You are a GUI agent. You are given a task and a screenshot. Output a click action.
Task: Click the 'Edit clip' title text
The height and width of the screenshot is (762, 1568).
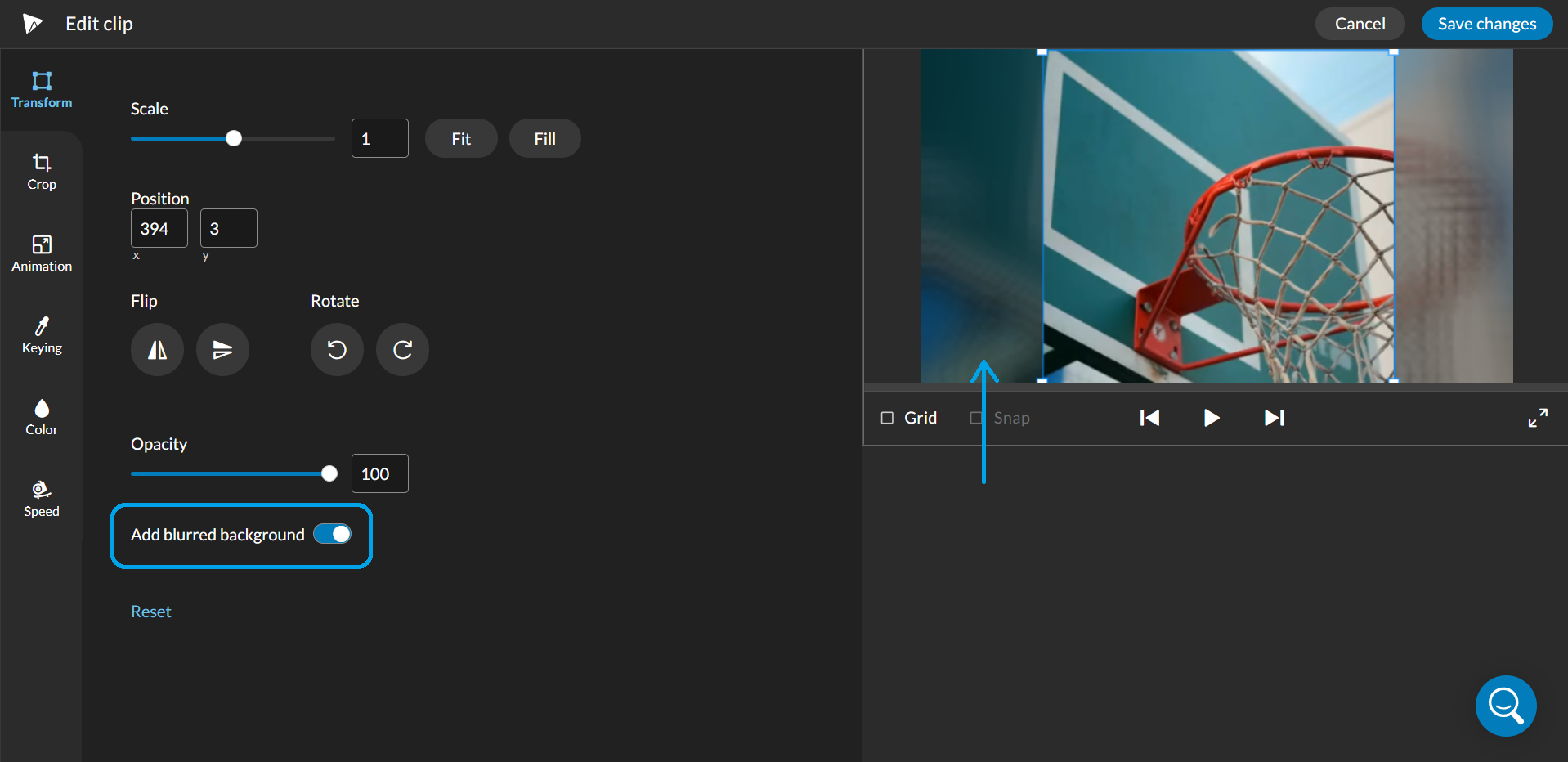tap(99, 24)
